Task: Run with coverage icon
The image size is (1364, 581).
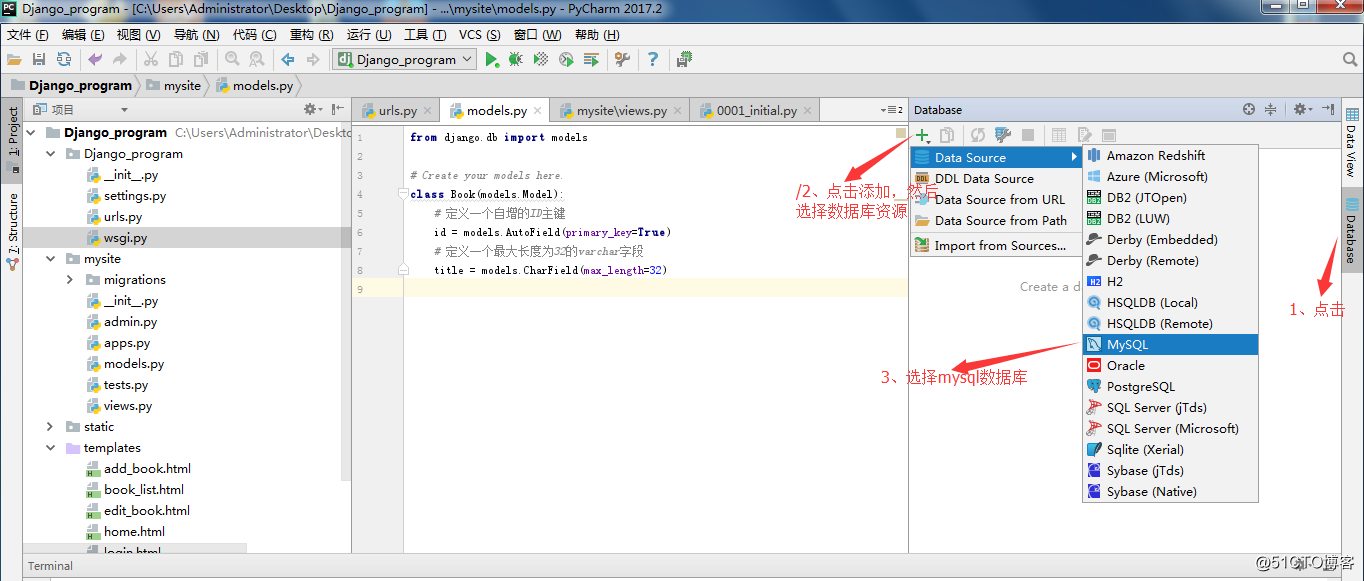Action: (x=541, y=60)
